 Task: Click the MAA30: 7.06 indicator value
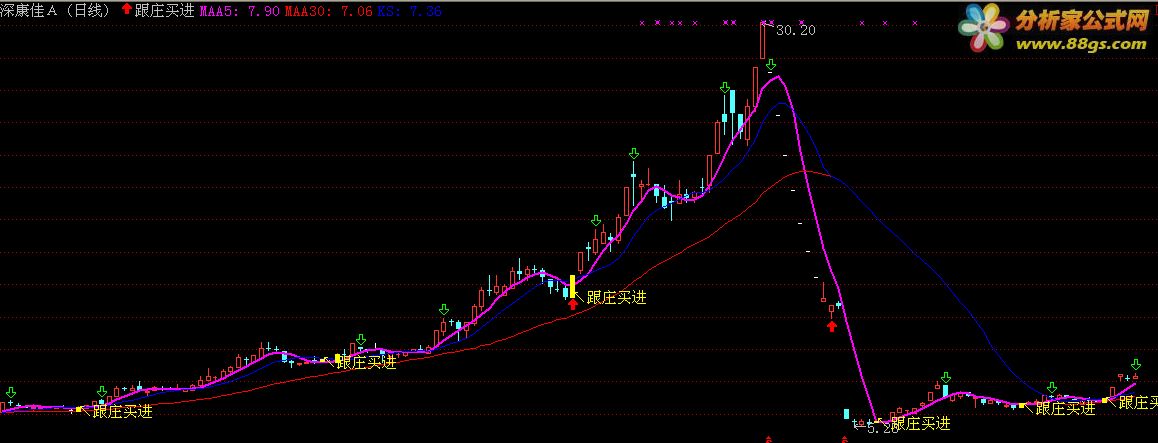click(x=329, y=11)
